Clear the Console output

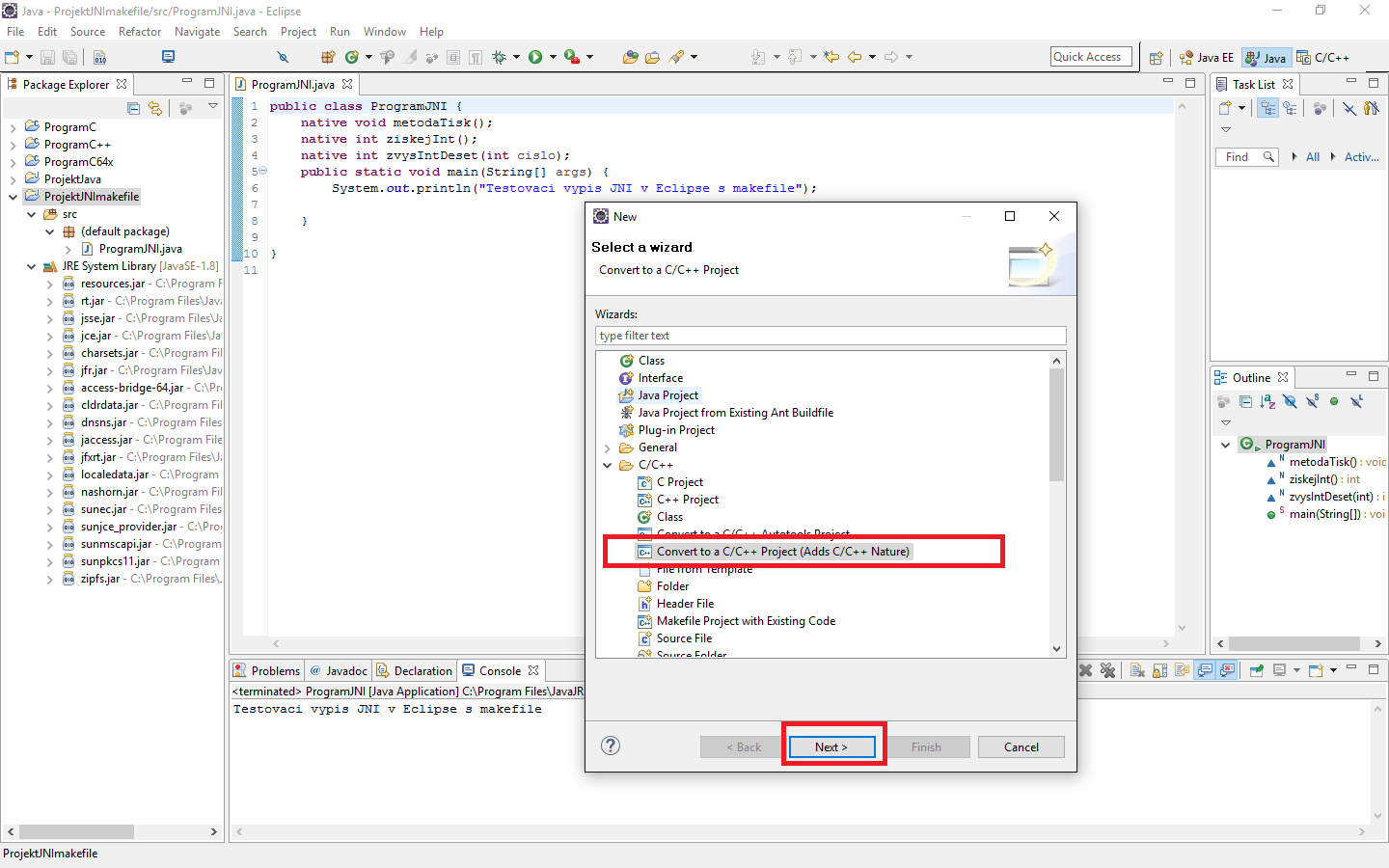coord(1136,669)
